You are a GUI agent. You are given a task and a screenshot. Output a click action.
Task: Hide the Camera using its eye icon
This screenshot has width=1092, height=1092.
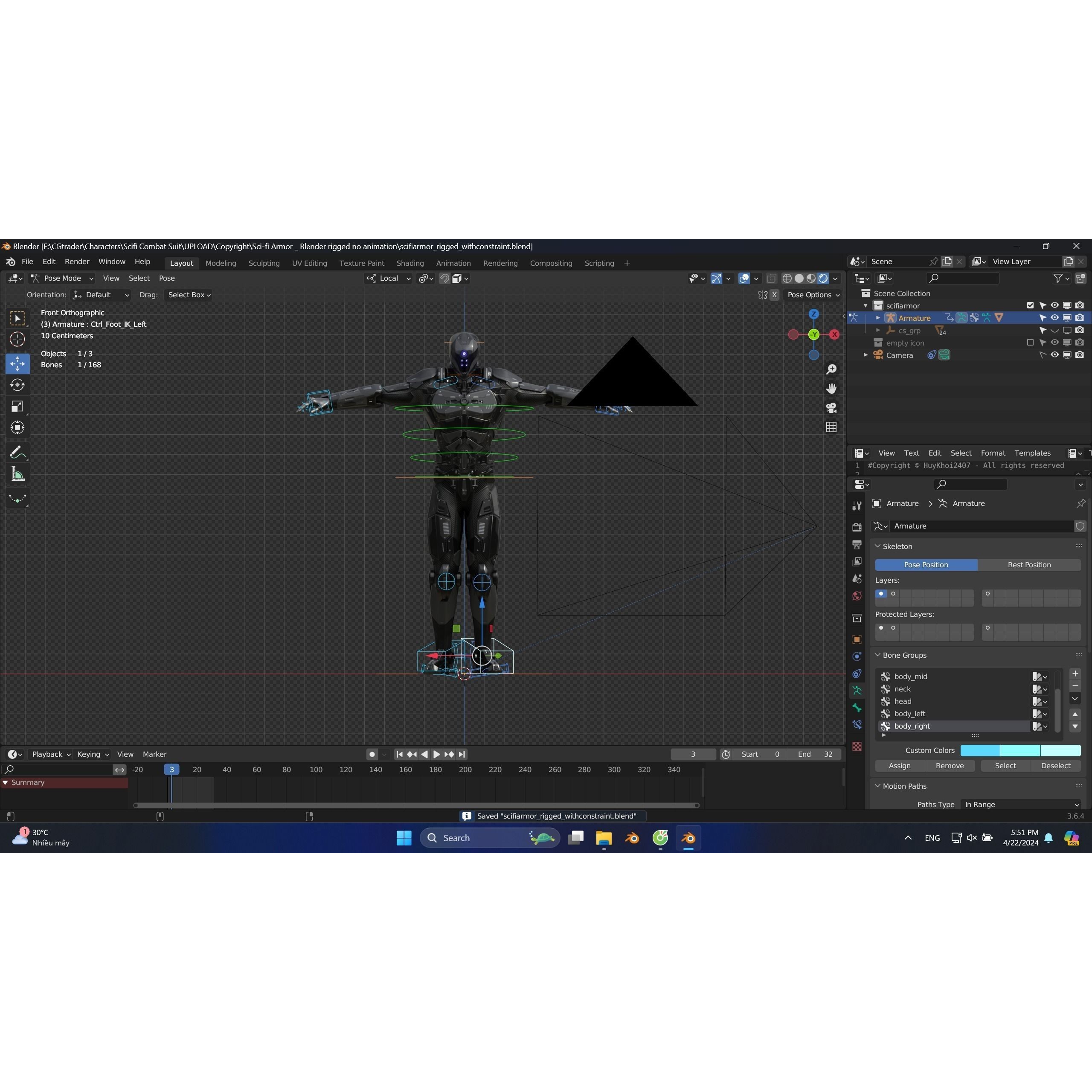click(x=1055, y=355)
